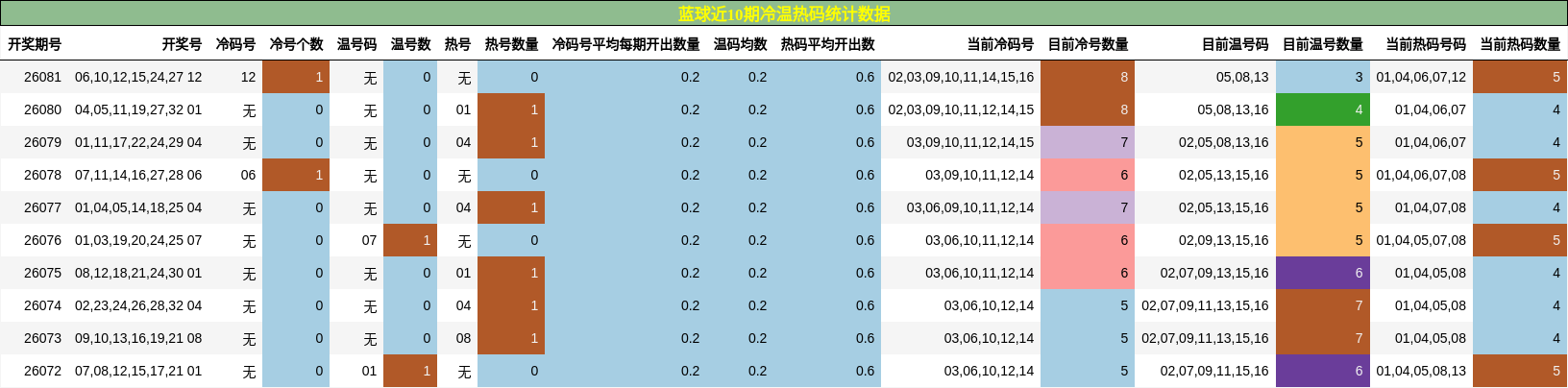Screen dimensions: 1568x388
Task: Click the title 蓝球近10期冷温热码统计数据
Action: coord(784,13)
